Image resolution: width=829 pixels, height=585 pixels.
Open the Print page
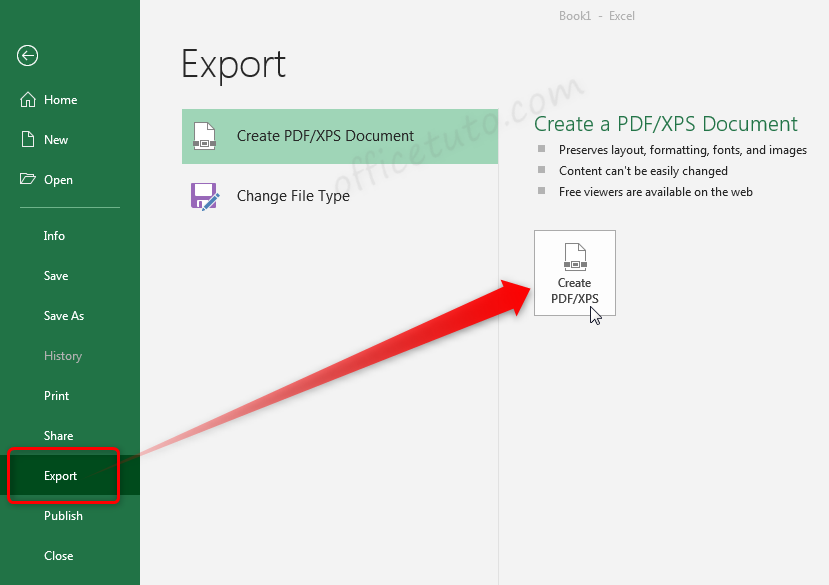tap(56, 395)
